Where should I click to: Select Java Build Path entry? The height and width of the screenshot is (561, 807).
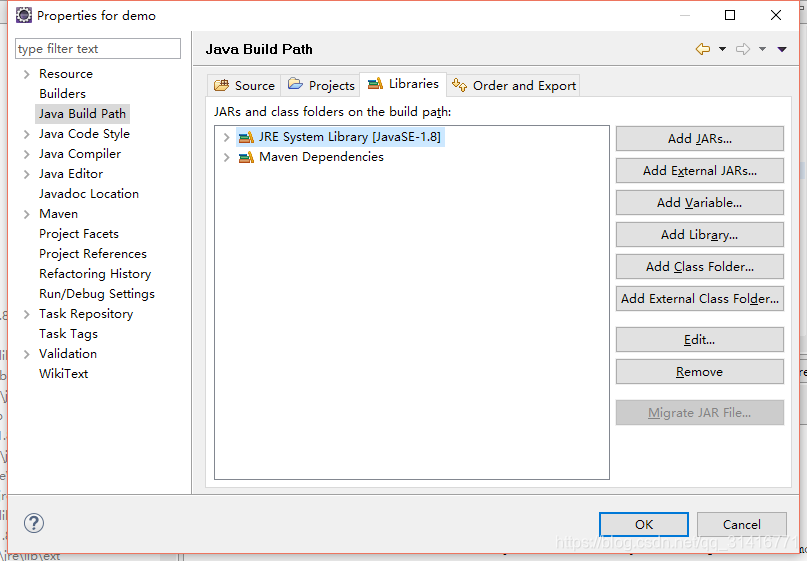82,114
